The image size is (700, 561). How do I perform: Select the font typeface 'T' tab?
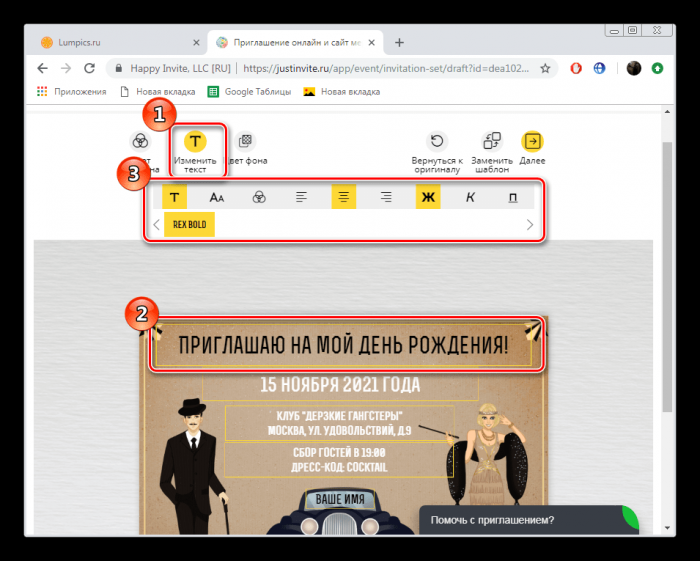175,197
